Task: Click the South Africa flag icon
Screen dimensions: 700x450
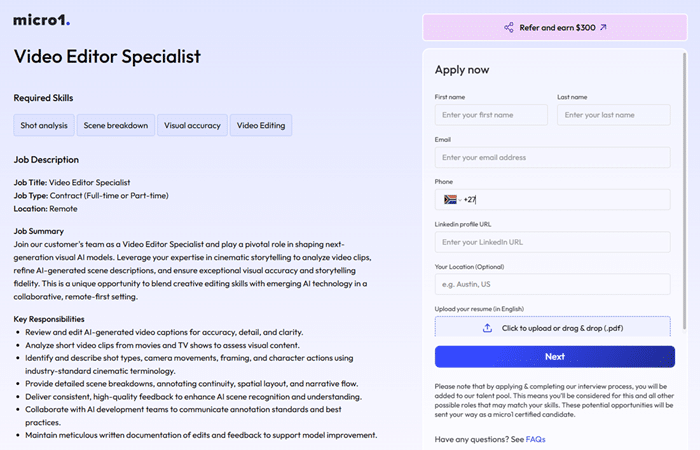Action: point(450,200)
